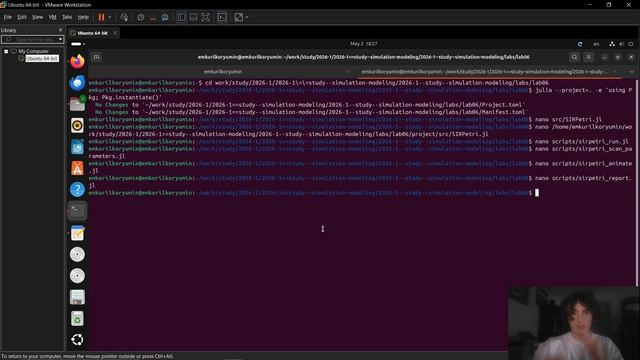This screenshot has width=640, height=360.
Task: Open the upper disc drive in dock
Action: (x=77, y=254)
